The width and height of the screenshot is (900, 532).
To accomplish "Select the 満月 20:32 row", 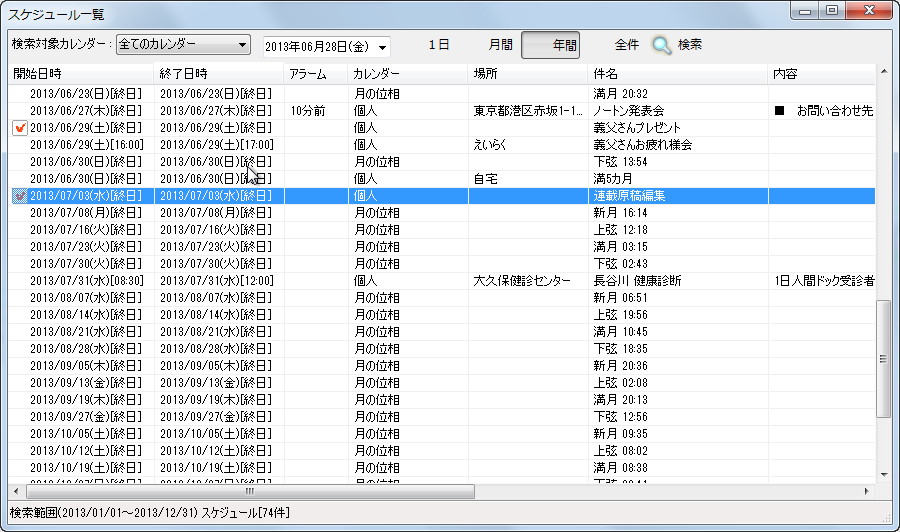I will pos(442,94).
